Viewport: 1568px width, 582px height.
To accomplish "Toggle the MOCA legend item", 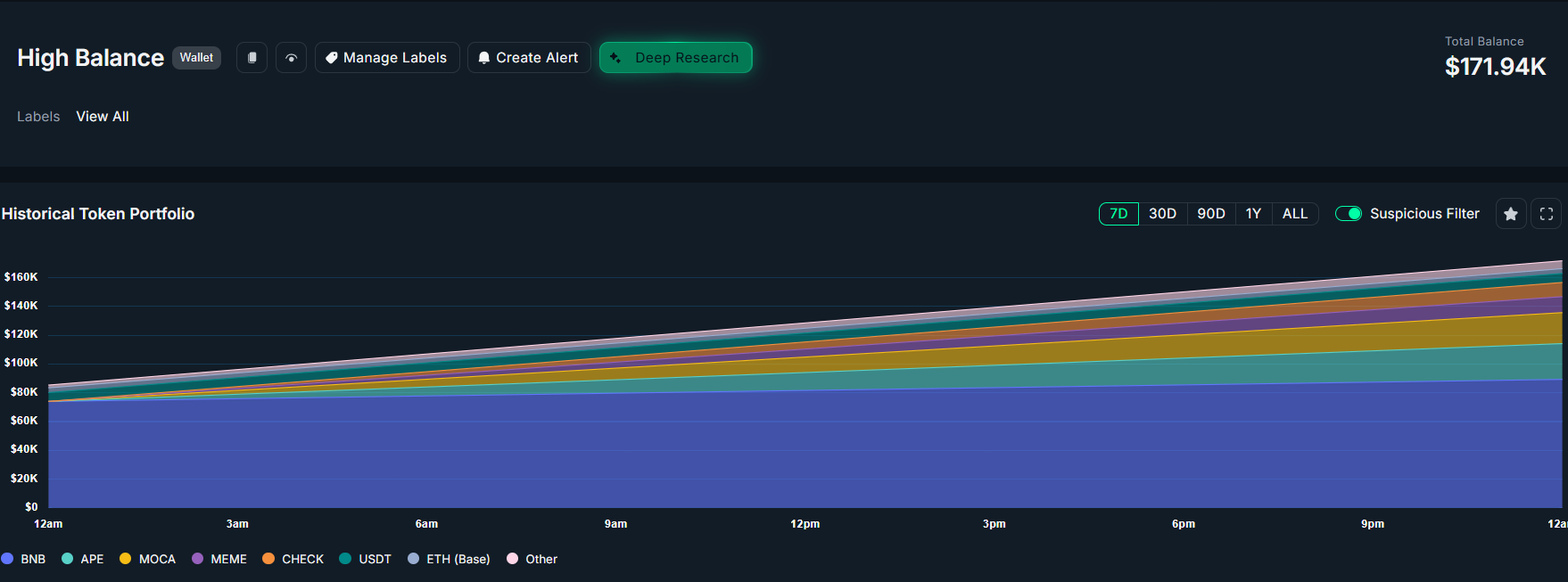I will point(148,559).
